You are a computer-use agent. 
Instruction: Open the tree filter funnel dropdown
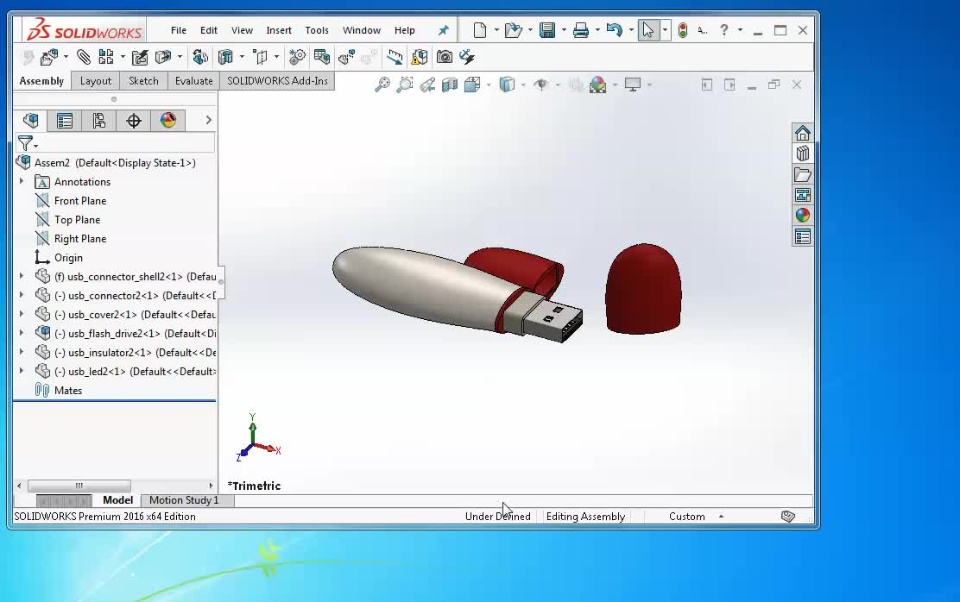click(28, 143)
